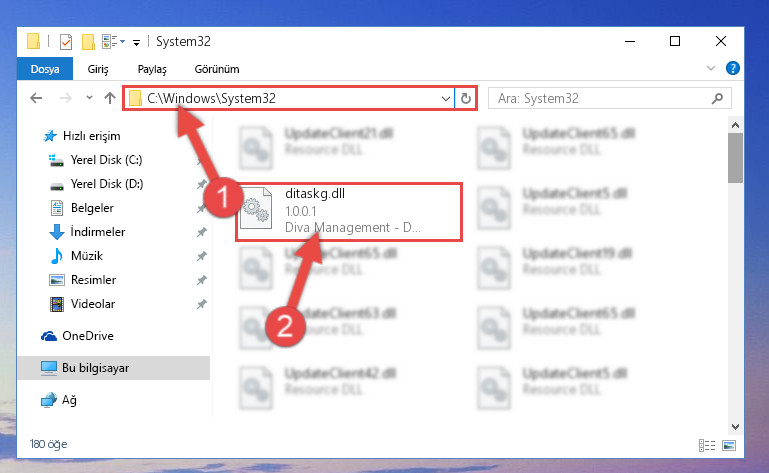Open the Görünüm tab

coord(217,69)
